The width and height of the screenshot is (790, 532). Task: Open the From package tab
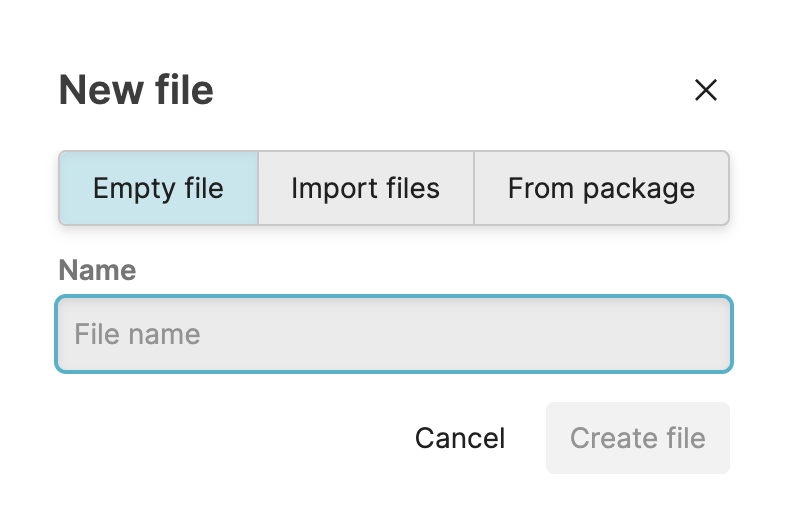tap(601, 188)
